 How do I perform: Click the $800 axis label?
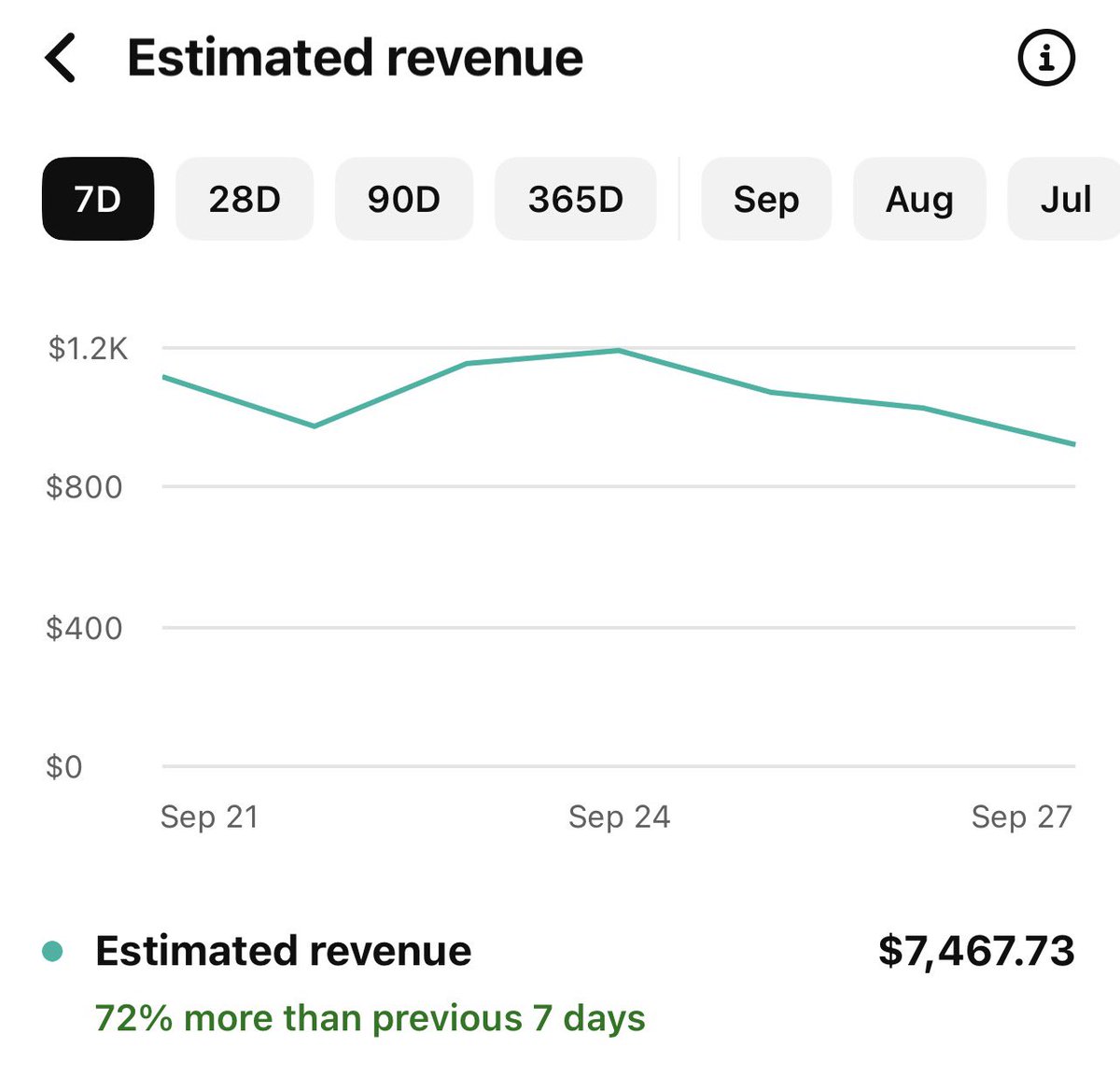pyautogui.click(x=84, y=487)
